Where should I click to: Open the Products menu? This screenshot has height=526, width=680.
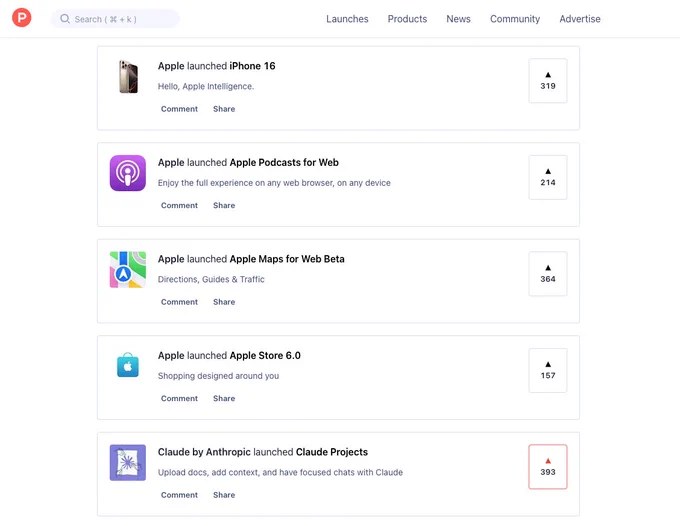click(x=407, y=19)
